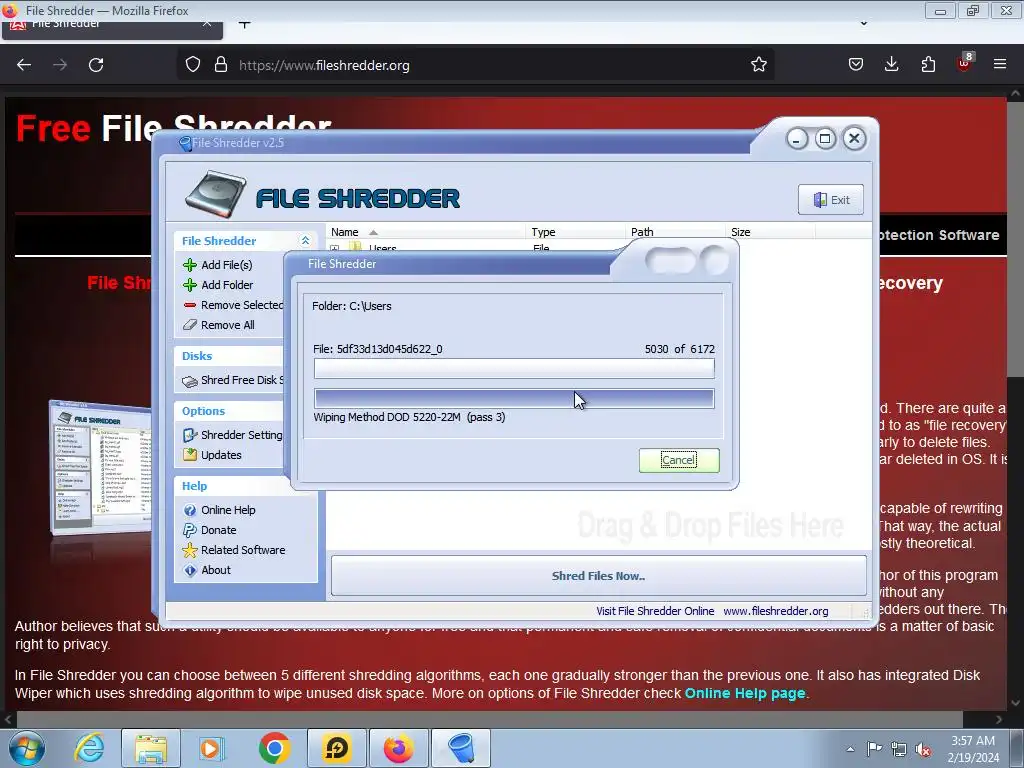This screenshot has width=1024, height=768.
Task: Sort by the Size column header
Action: tap(769, 232)
